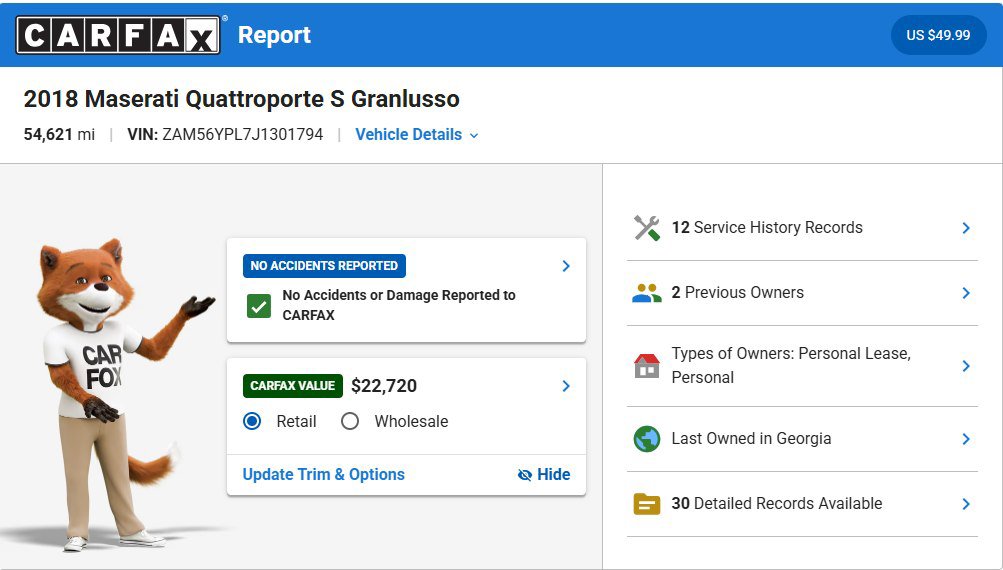Expand the Vehicle Details dropdown
This screenshot has height=570, width=1003.
click(416, 134)
